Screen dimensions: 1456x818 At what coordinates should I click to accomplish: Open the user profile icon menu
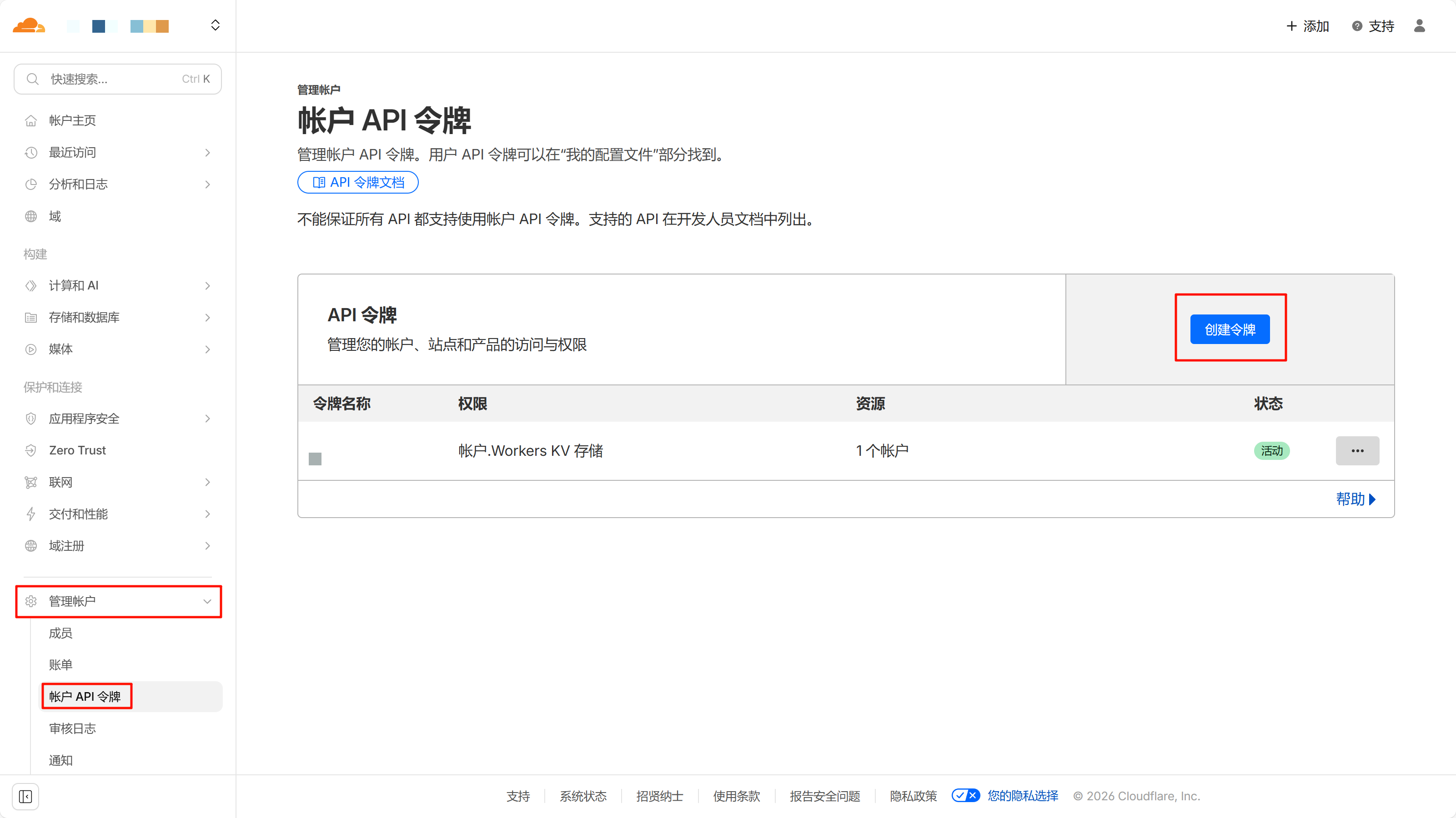tap(1419, 26)
